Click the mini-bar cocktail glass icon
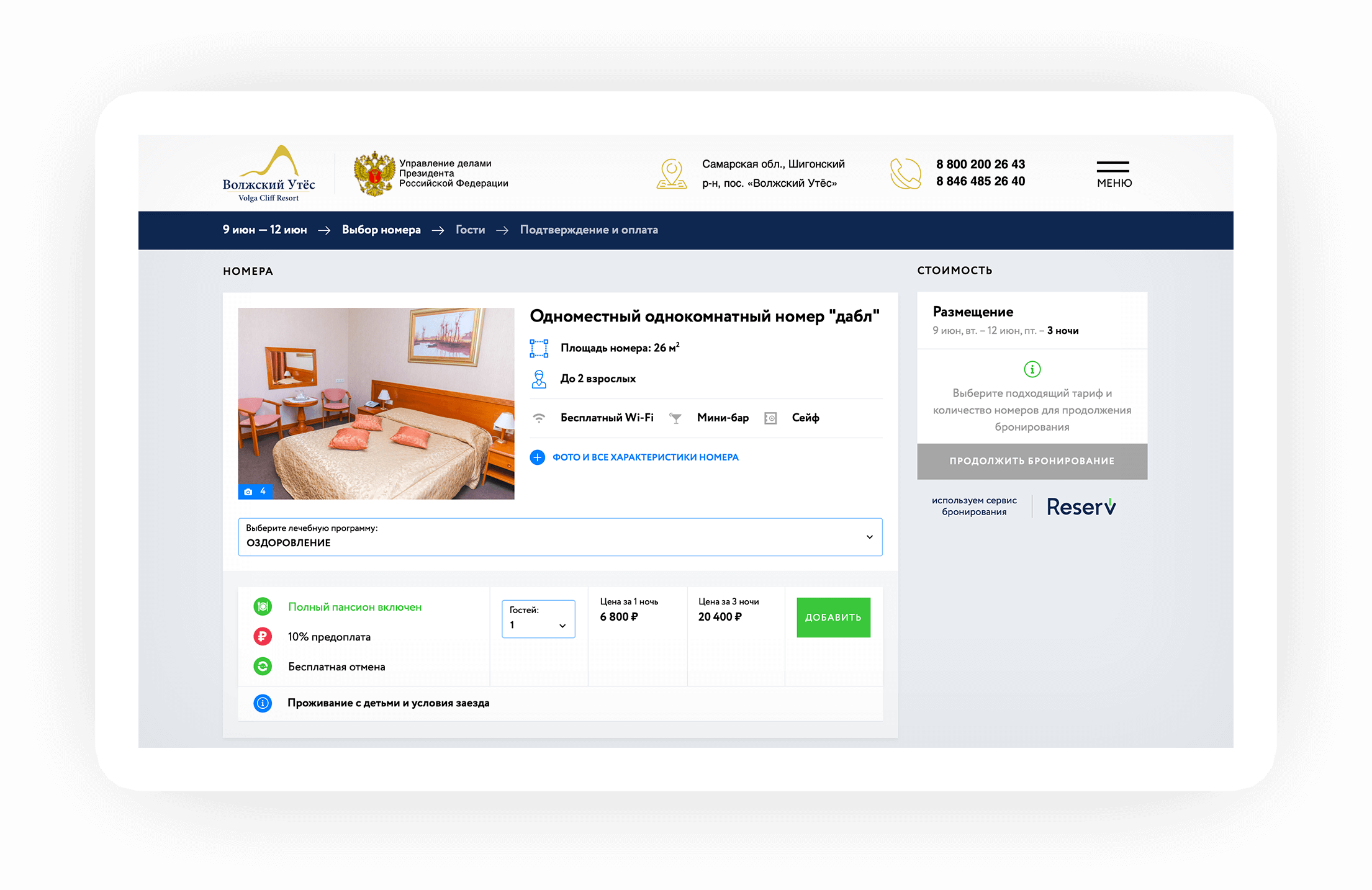This screenshot has height=890, width=1372. pos(675,418)
